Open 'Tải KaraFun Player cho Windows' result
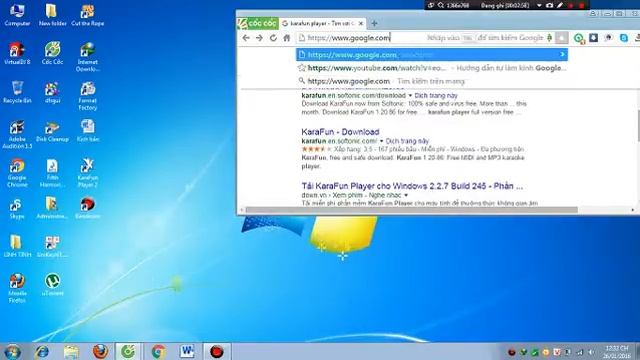This screenshot has height=360, width=640. click(x=412, y=186)
